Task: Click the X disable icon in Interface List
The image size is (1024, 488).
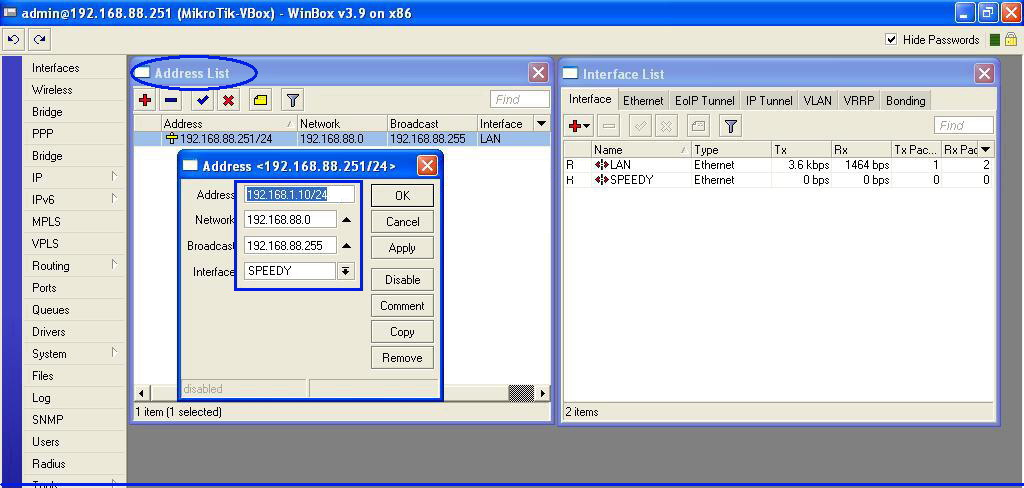Action: (x=666, y=125)
